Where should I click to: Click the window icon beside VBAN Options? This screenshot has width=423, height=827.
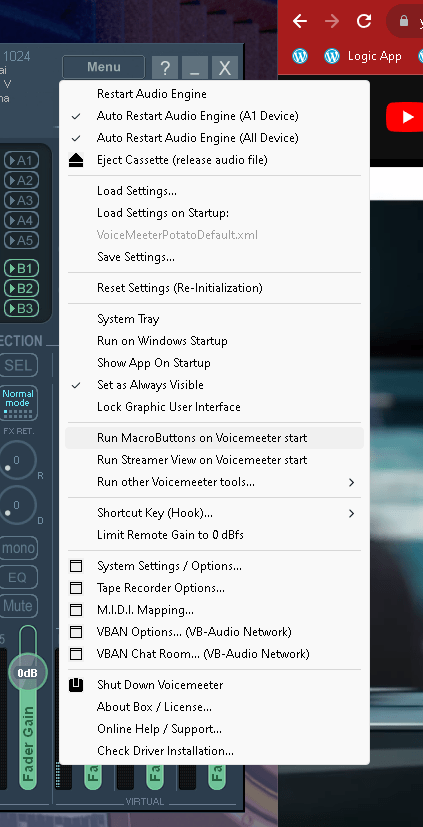[76, 632]
